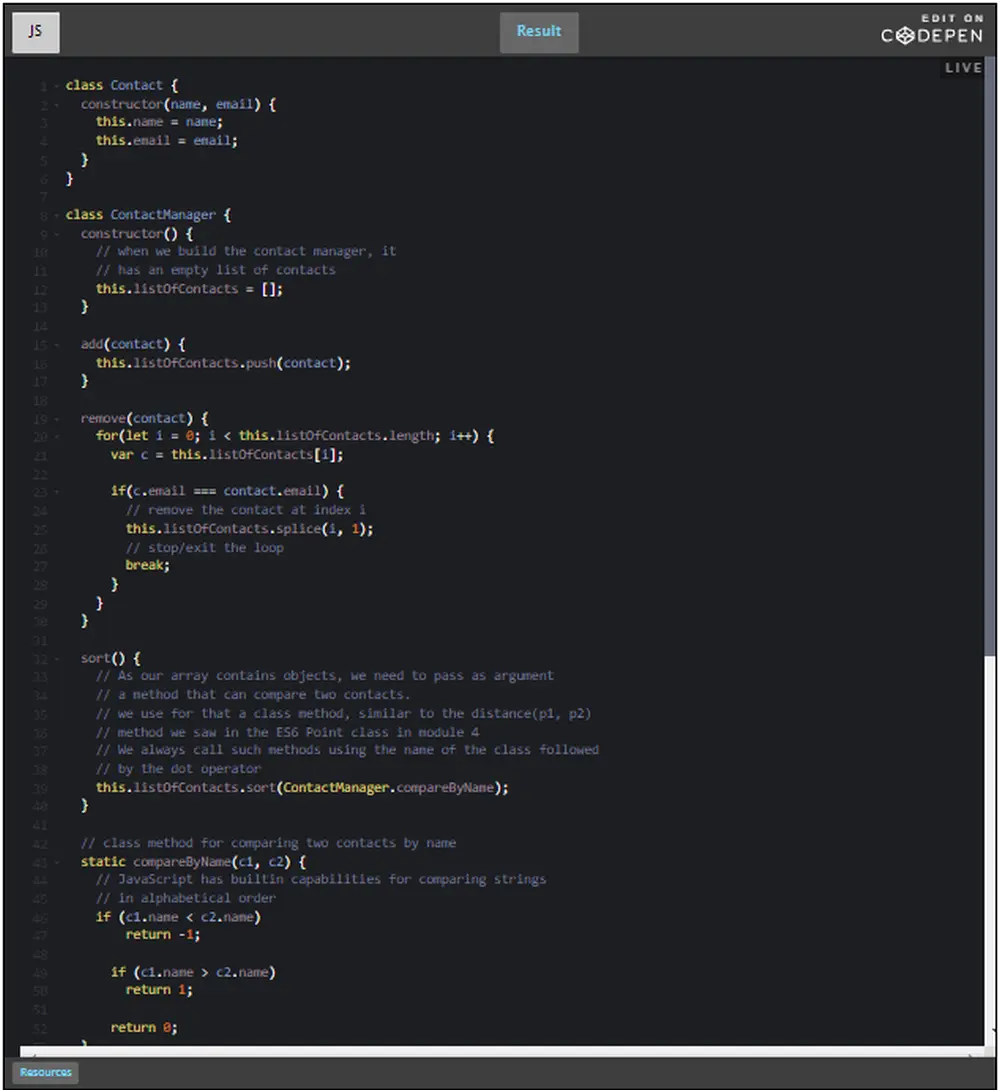This screenshot has height=1090, width=1000.
Task: Collapse the constructor(name, email) fold arrow
Action: point(56,105)
